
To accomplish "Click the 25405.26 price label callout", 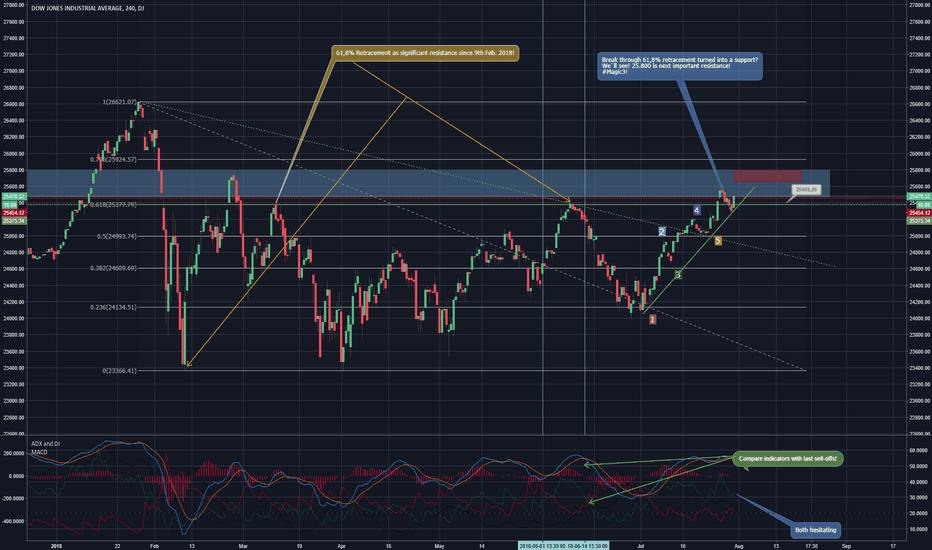I will (806, 190).
